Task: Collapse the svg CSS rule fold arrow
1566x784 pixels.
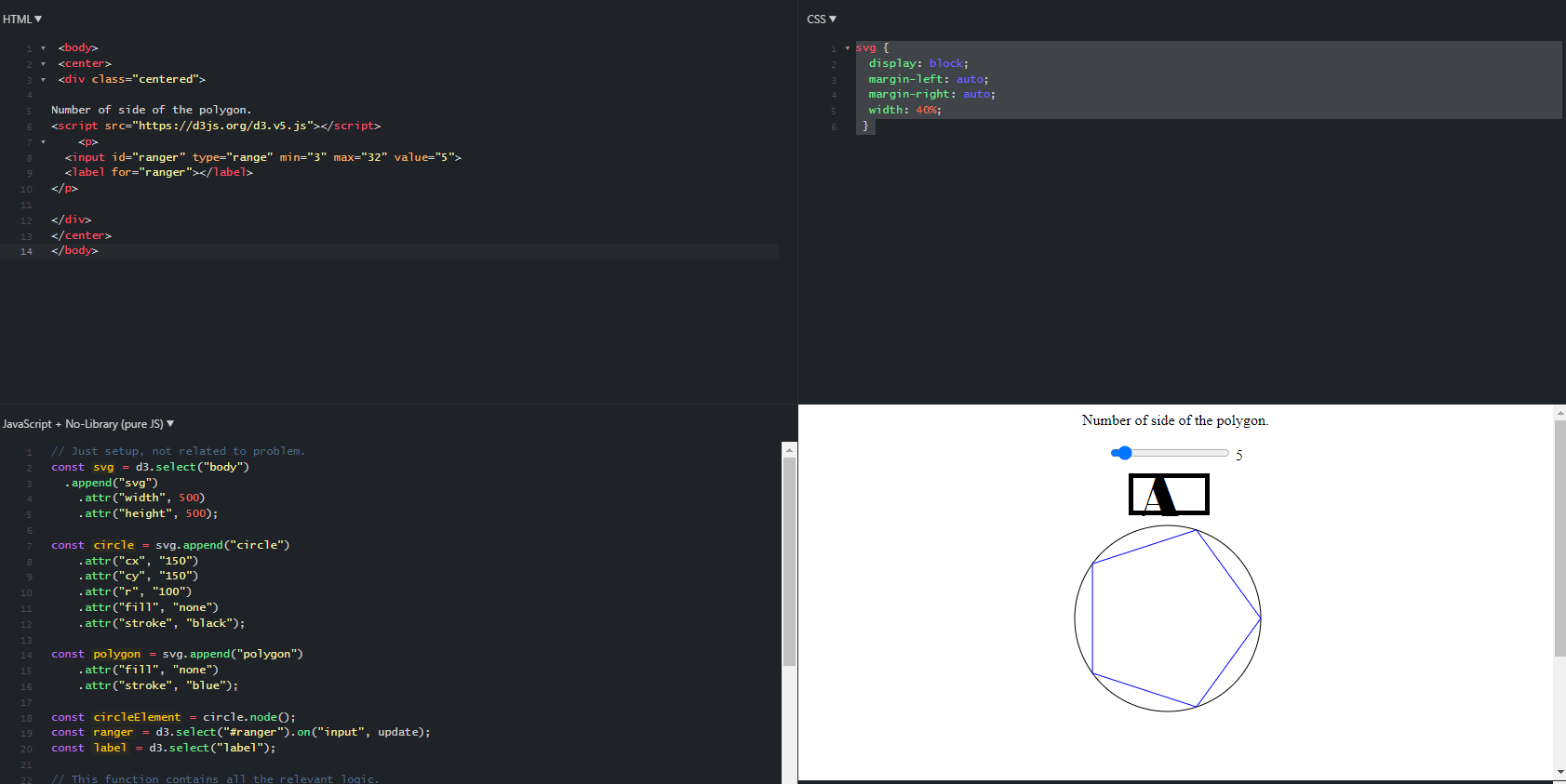Action: [847, 48]
